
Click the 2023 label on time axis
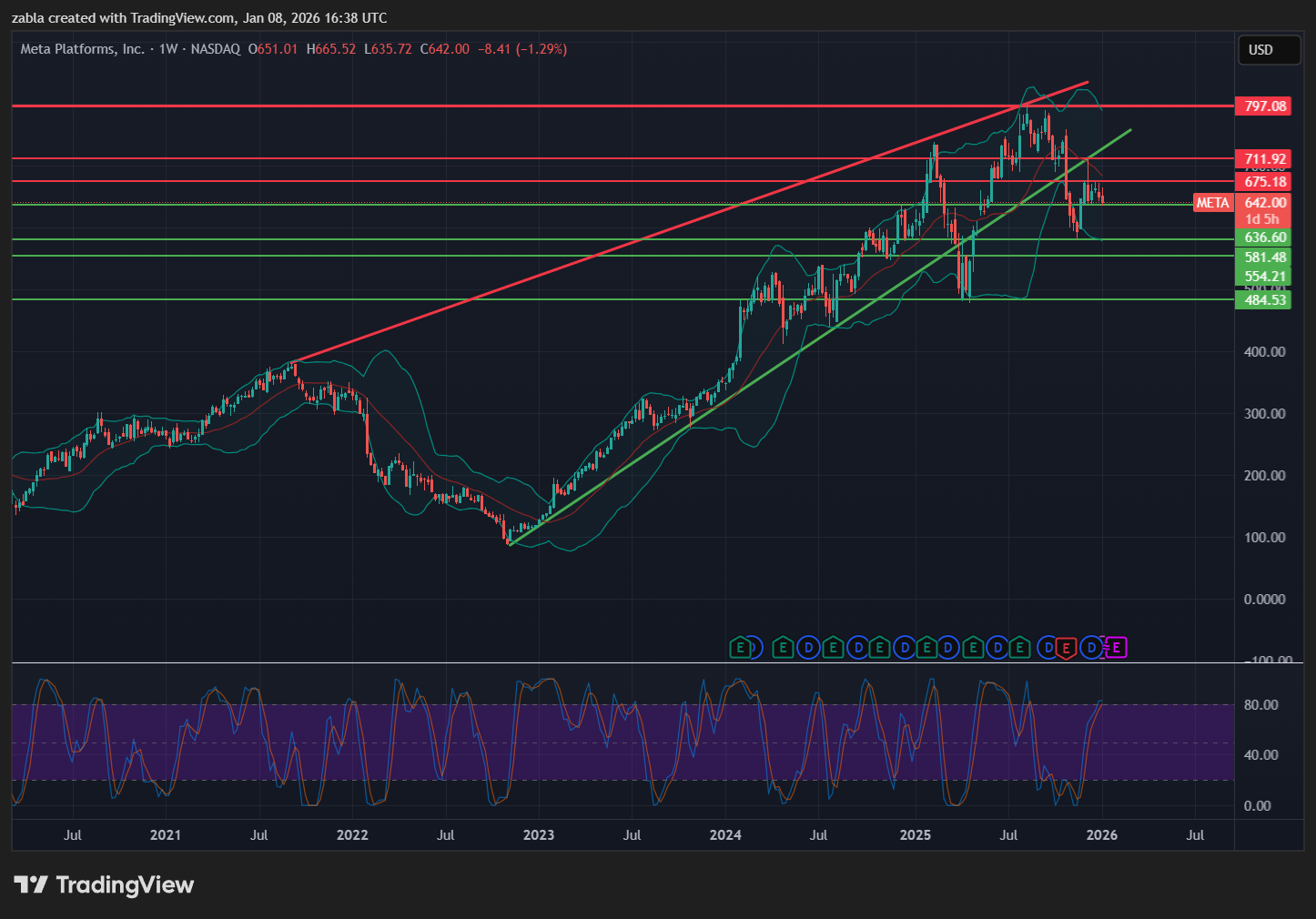pyautogui.click(x=539, y=835)
